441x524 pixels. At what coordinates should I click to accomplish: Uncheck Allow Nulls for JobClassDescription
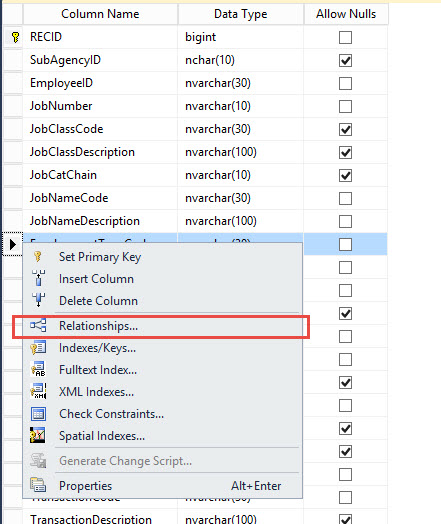(x=345, y=152)
